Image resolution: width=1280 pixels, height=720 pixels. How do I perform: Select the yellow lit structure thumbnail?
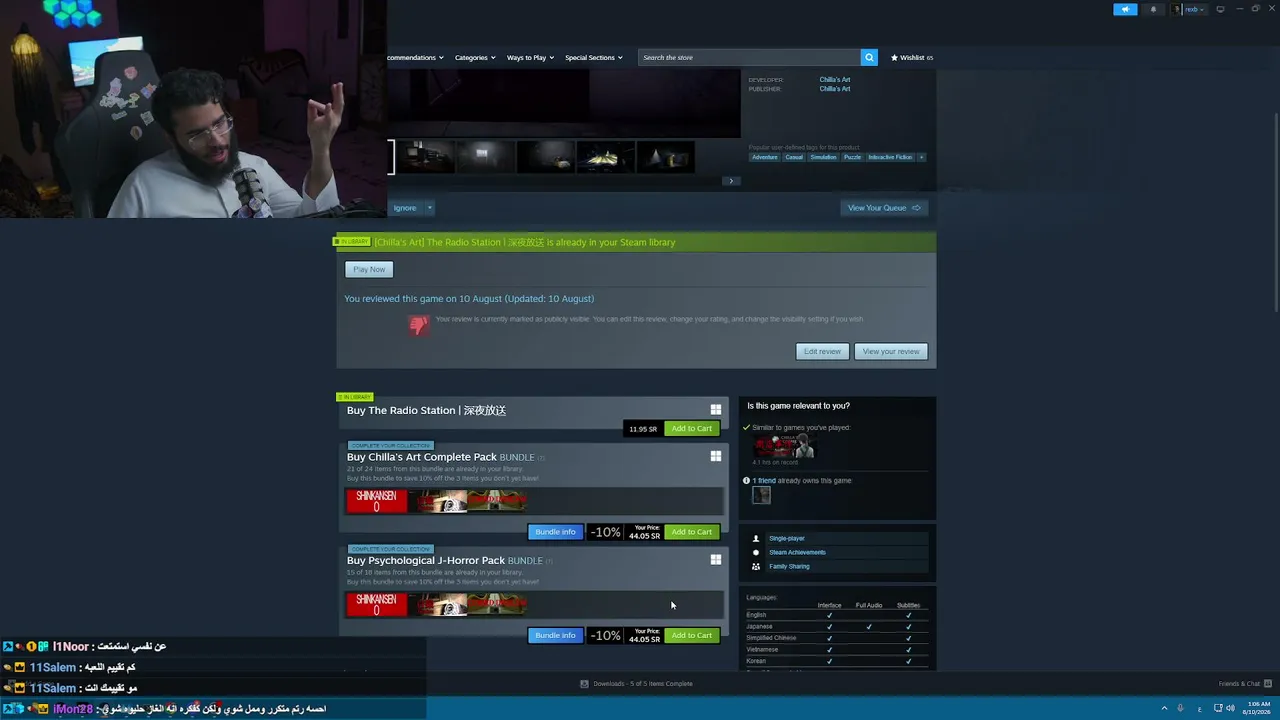pos(606,157)
